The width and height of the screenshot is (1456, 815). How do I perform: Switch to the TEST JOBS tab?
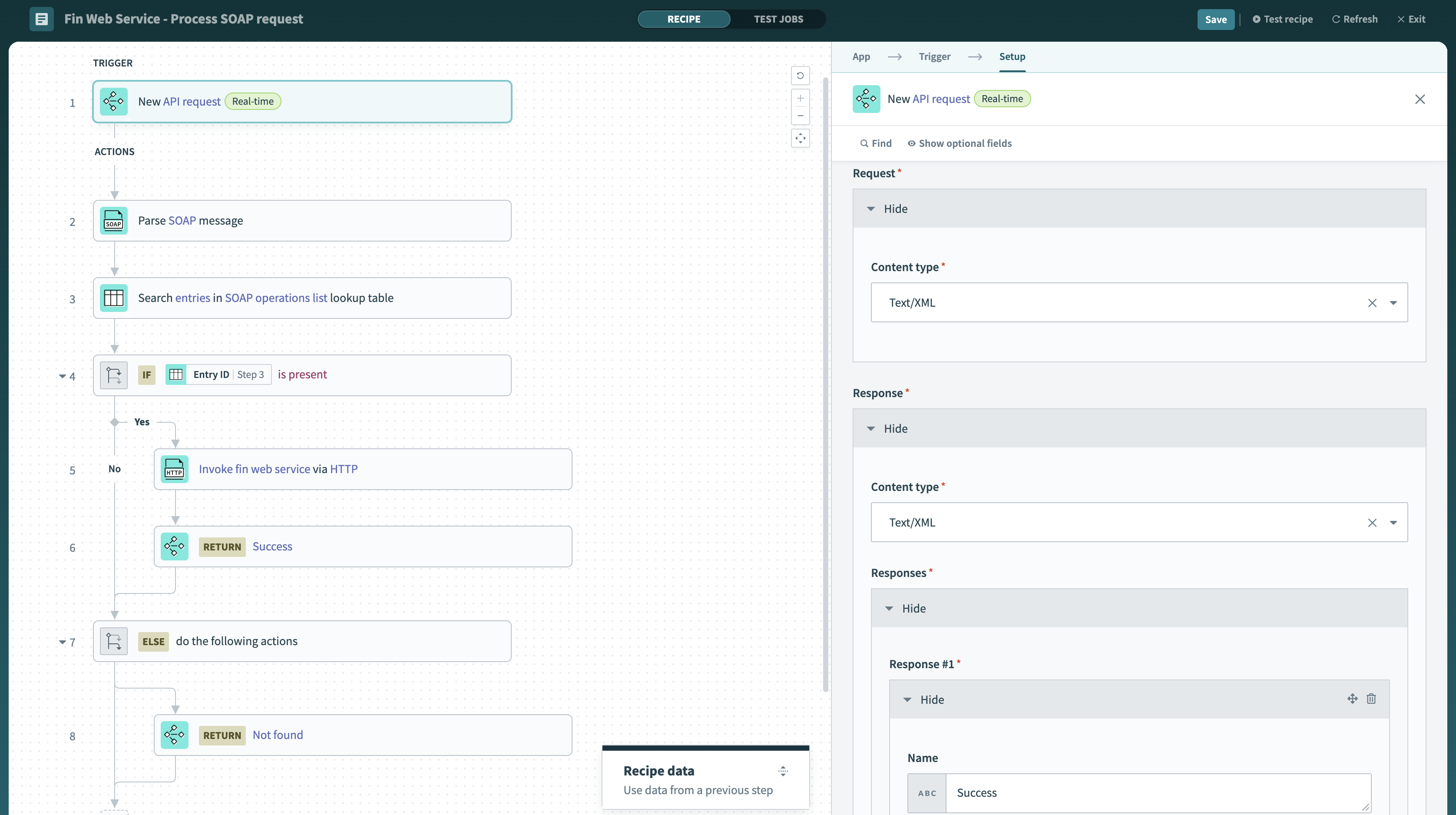point(779,18)
